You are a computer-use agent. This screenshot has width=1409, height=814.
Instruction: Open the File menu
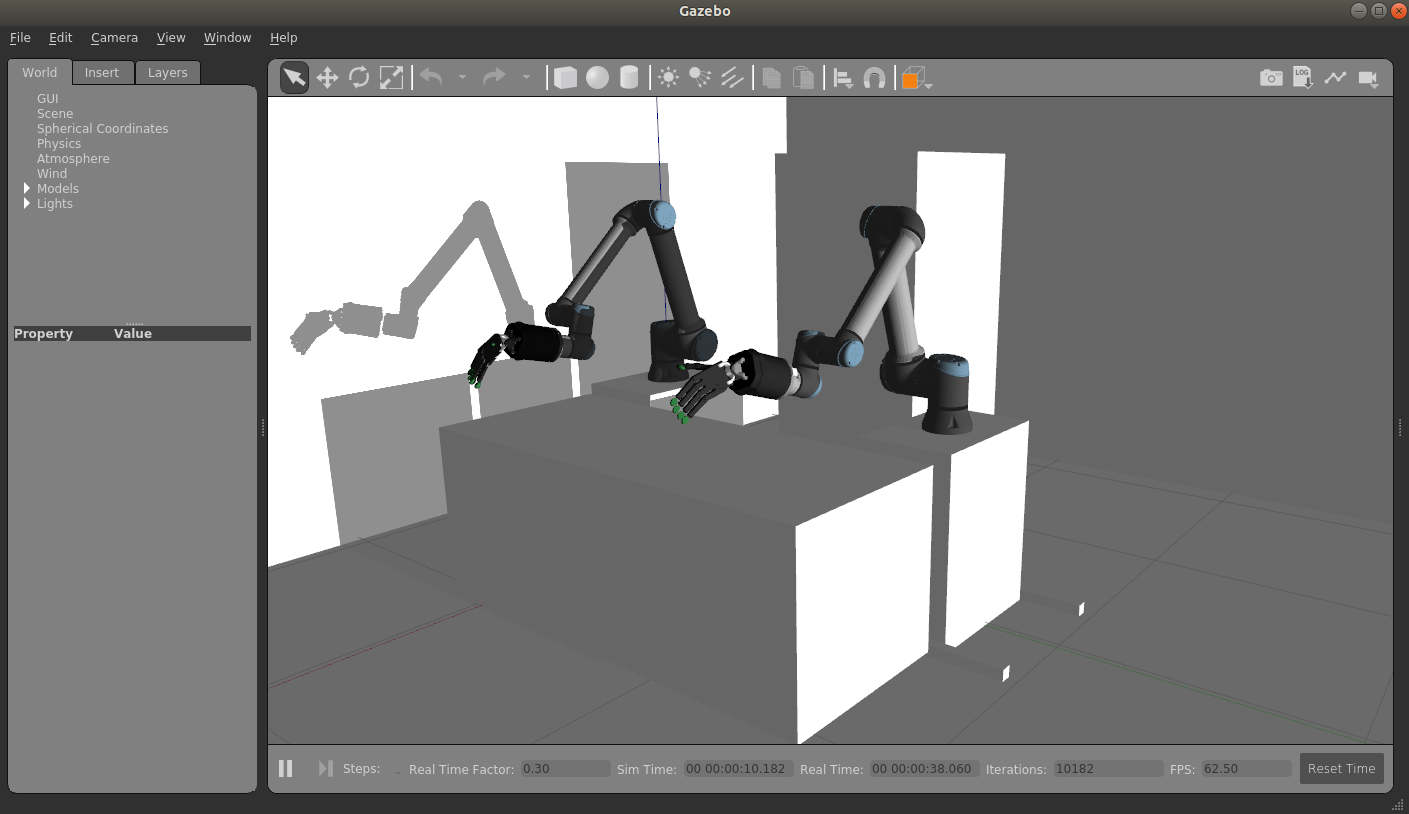point(20,37)
